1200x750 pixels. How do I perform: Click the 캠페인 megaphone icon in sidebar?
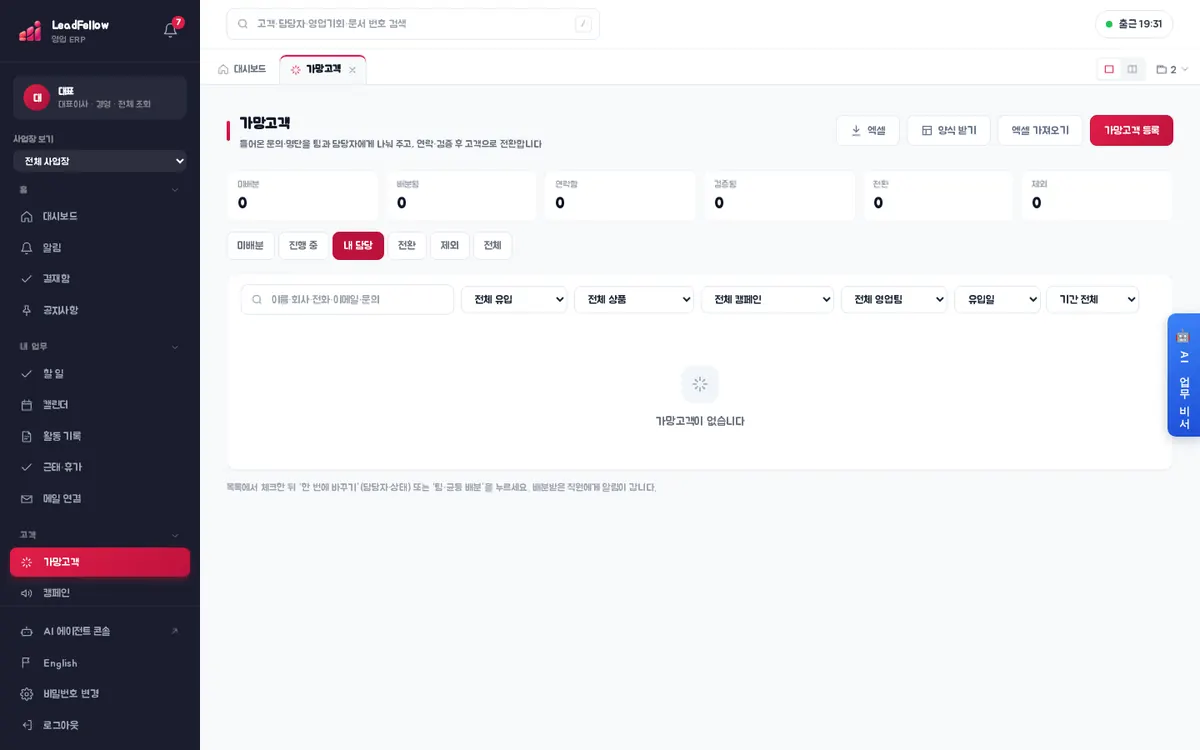(27, 593)
